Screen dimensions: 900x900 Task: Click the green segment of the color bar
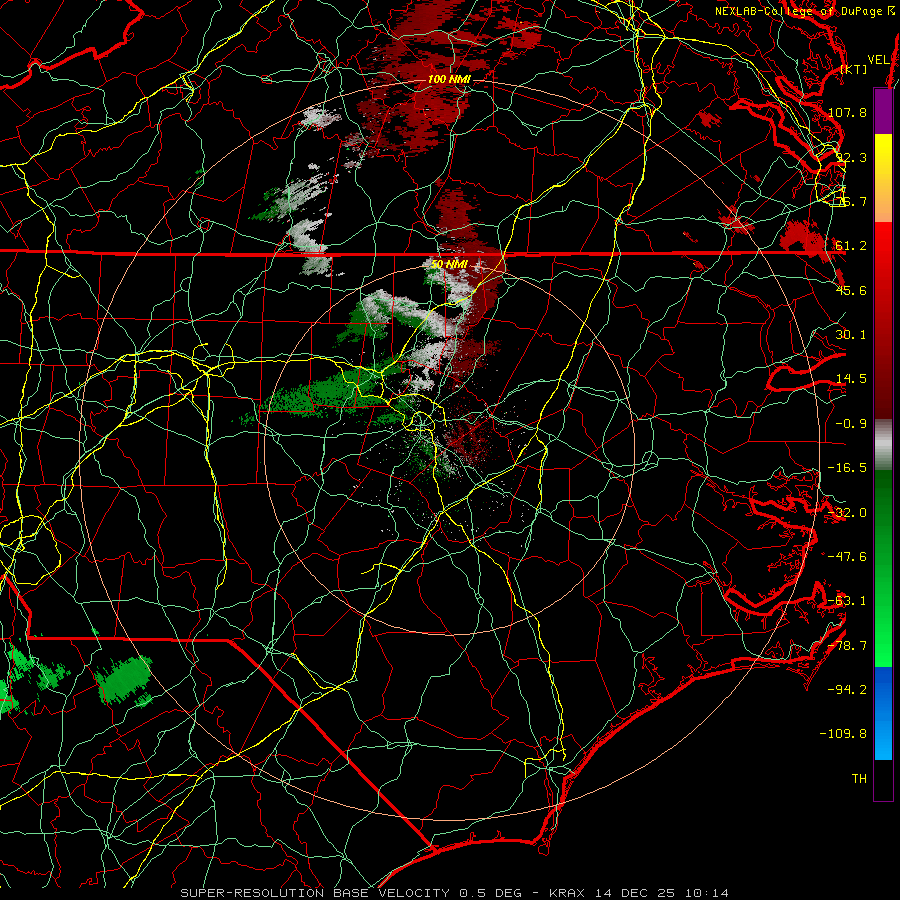883,568
